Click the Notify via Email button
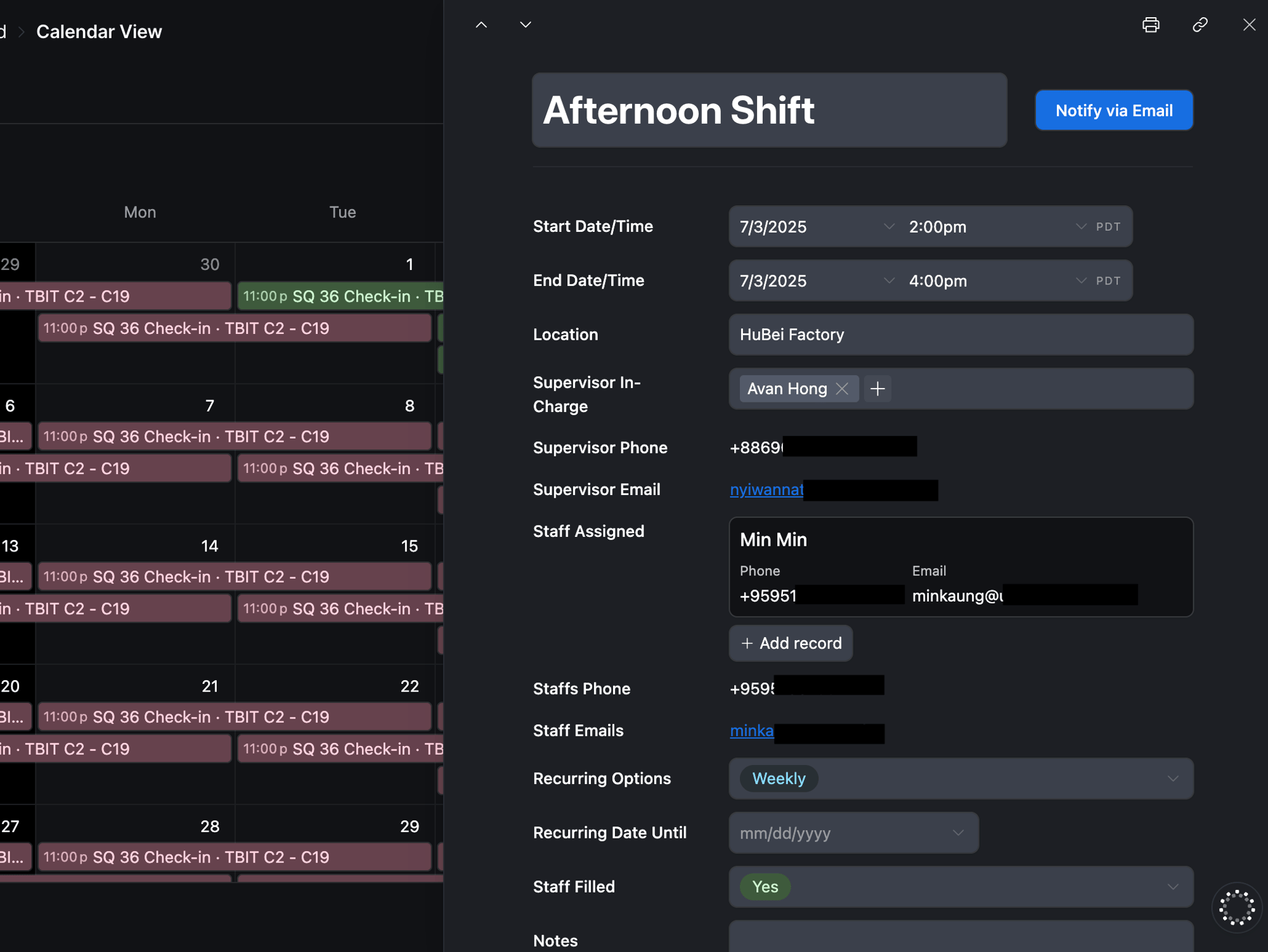 (1114, 110)
